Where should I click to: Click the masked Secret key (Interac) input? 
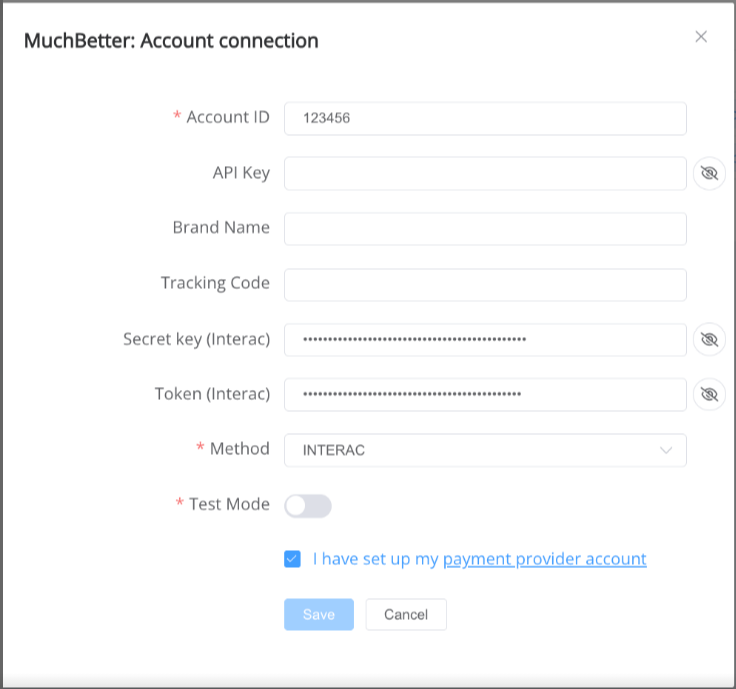pyautogui.click(x=485, y=340)
